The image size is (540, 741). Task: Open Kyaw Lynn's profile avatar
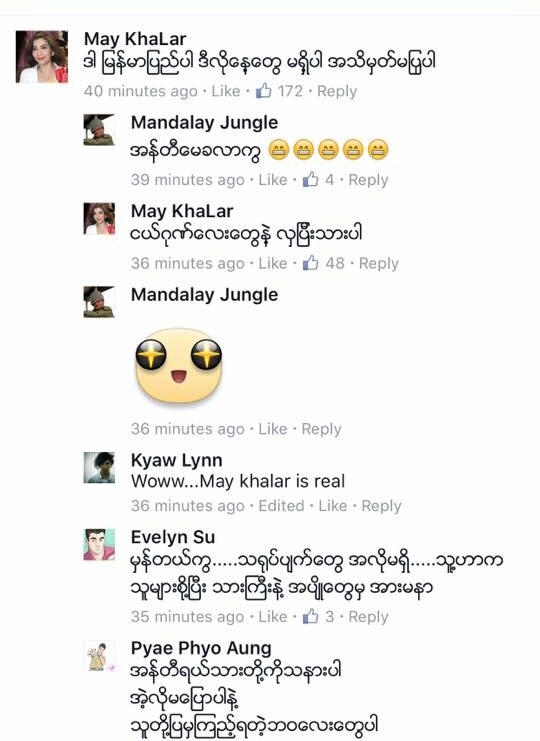pos(99,467)
